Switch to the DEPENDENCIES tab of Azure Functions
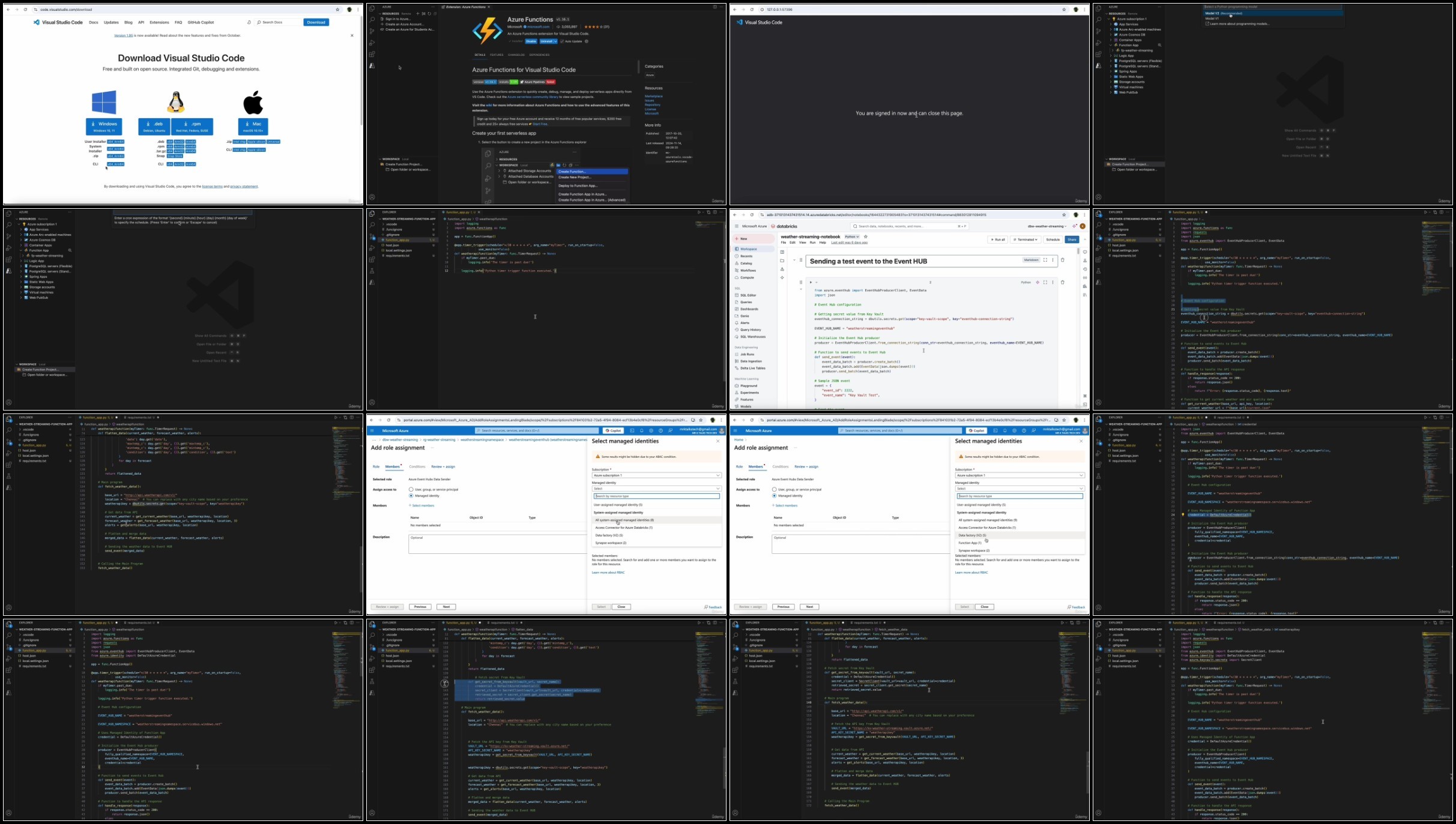This screenshot has width=1456, height=824. pyautogui.click(x=539, y=55)
